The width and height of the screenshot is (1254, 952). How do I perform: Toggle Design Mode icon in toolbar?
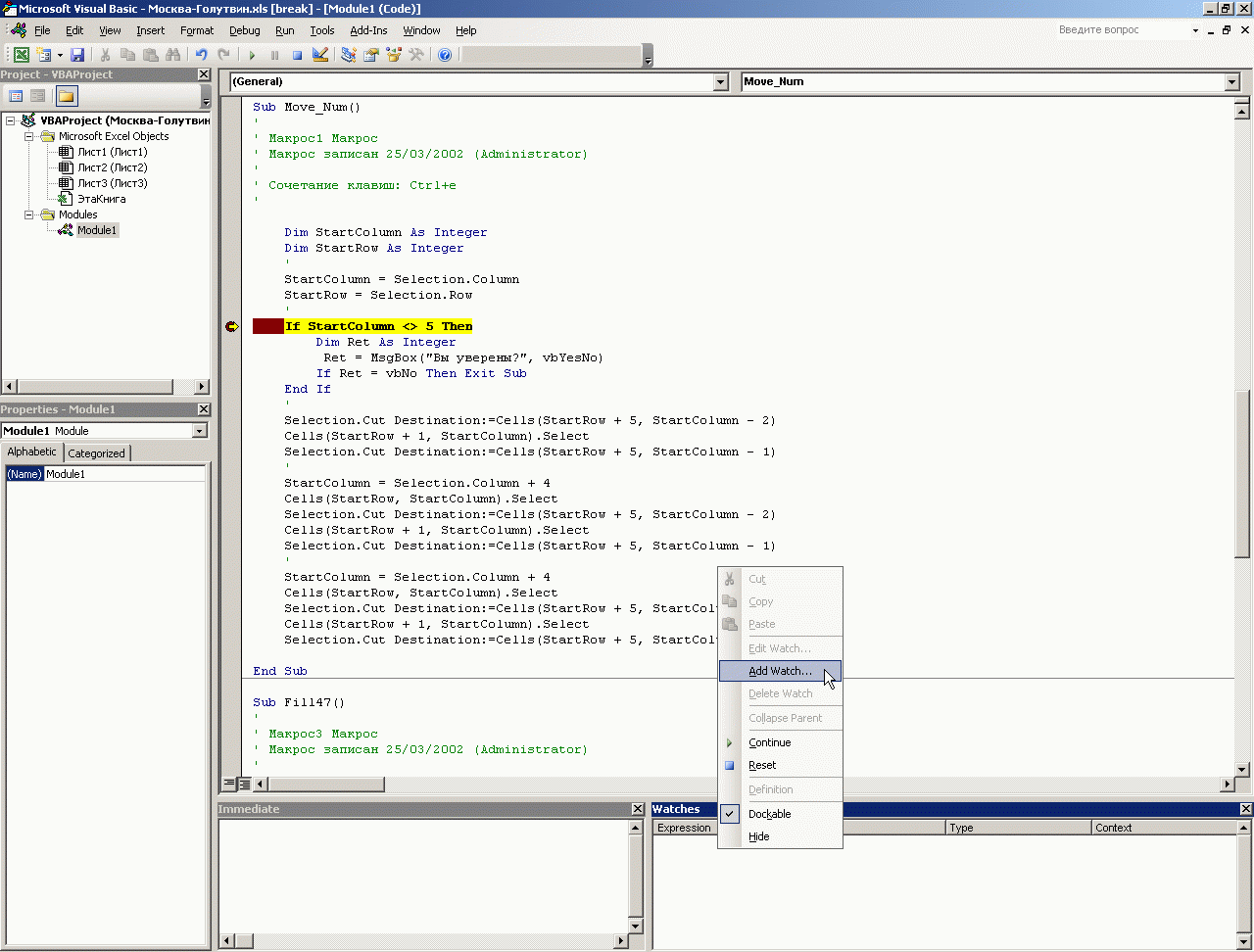coord(320,55)
